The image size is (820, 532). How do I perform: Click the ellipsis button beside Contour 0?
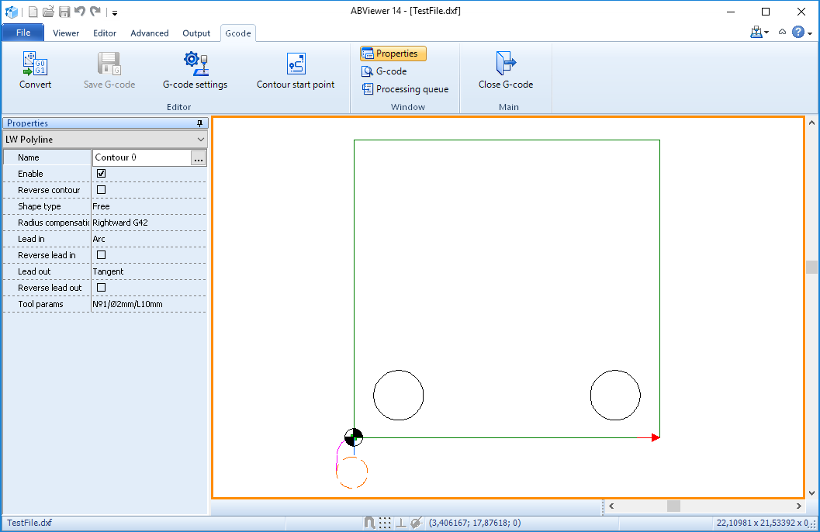199,158
